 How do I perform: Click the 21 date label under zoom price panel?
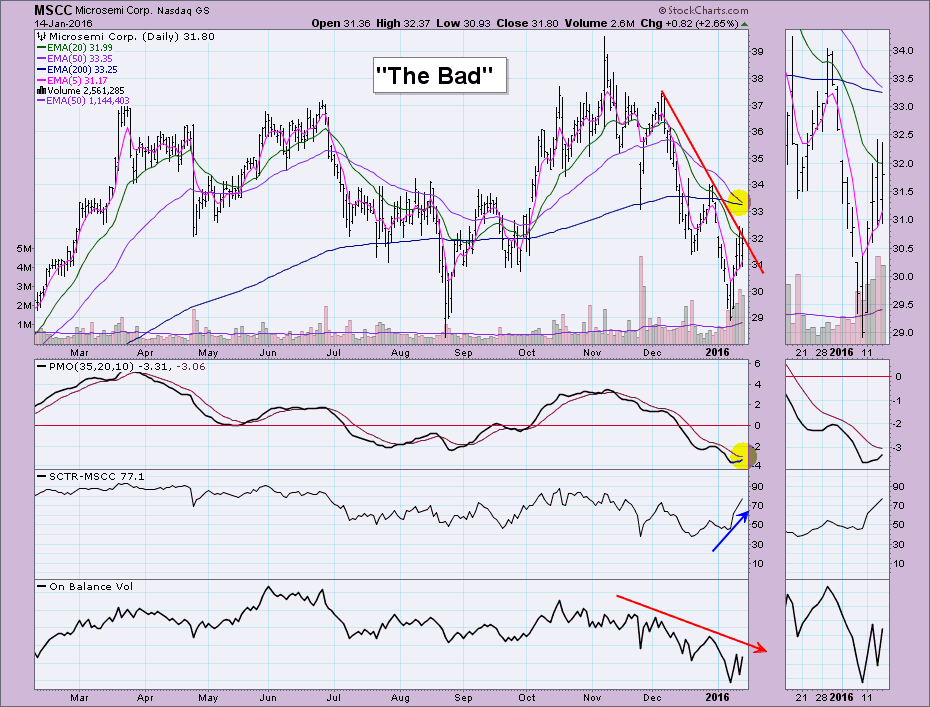tap(802, 352)
